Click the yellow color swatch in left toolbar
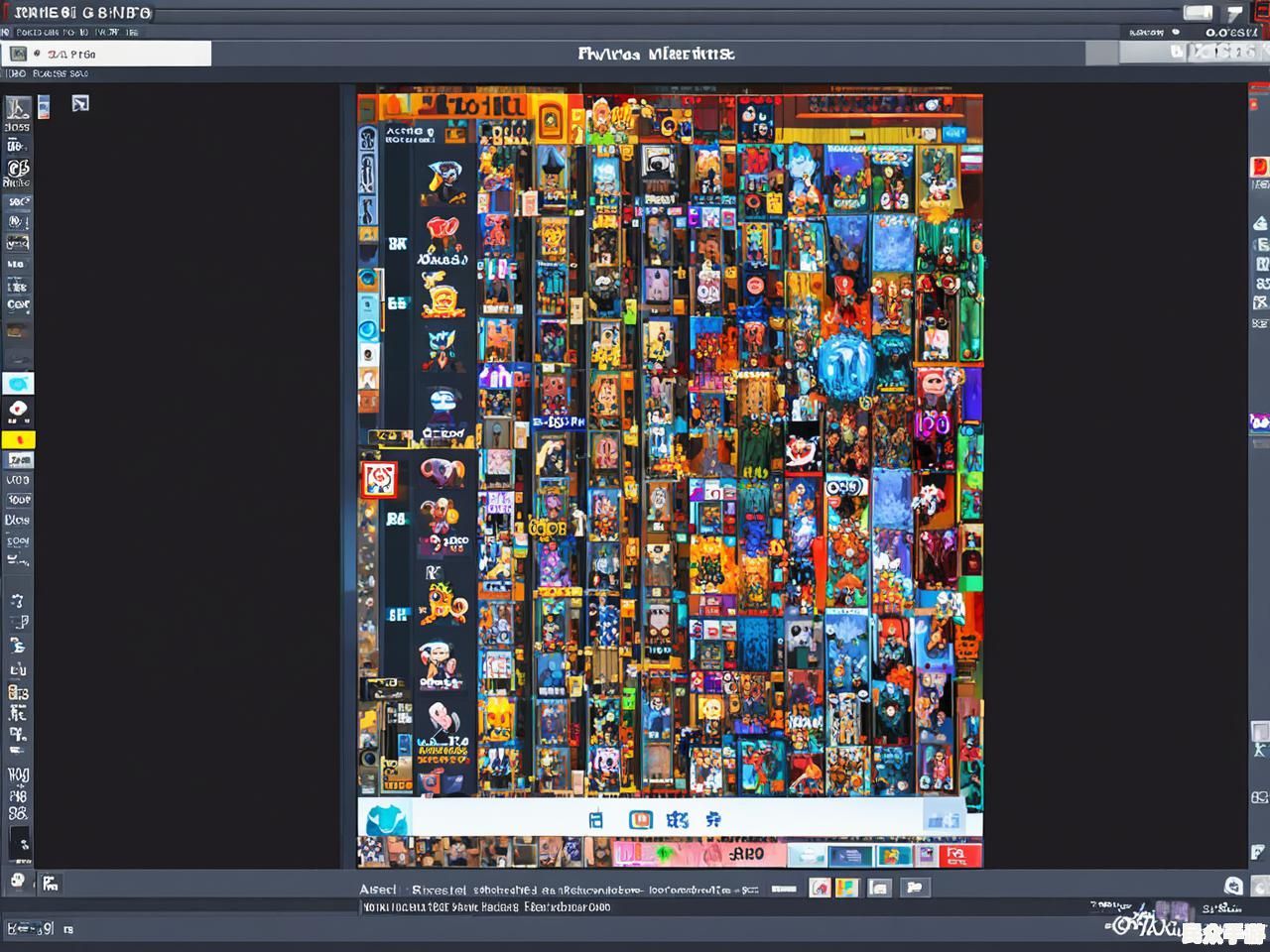 tap(18, 439)
